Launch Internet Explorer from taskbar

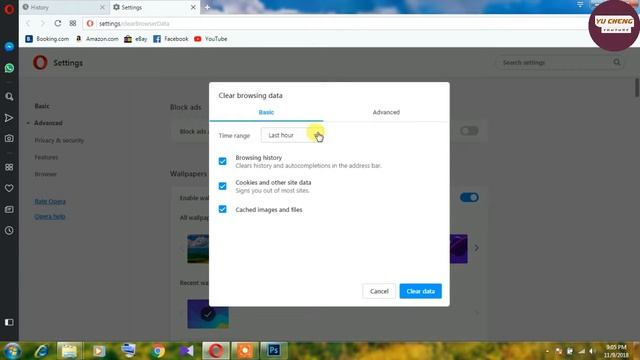pos(41,351)
